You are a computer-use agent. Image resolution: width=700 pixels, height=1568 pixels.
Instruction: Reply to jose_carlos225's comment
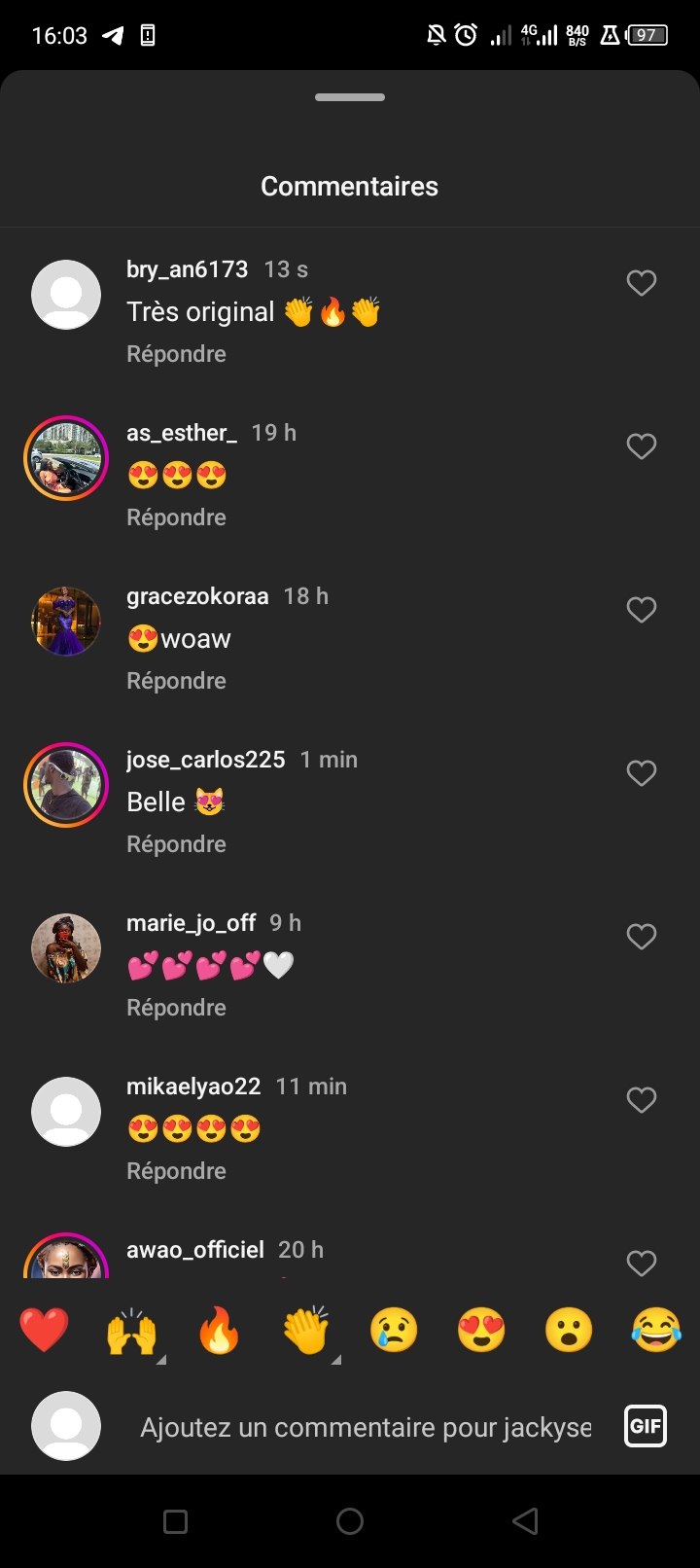click(x=176, y=844)
